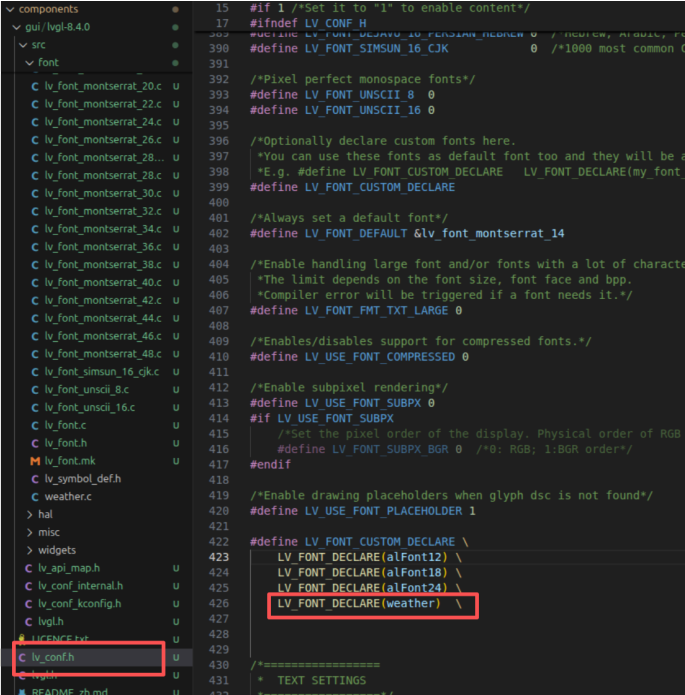Open lv_font_unscii_16.c file

[90, 407]
